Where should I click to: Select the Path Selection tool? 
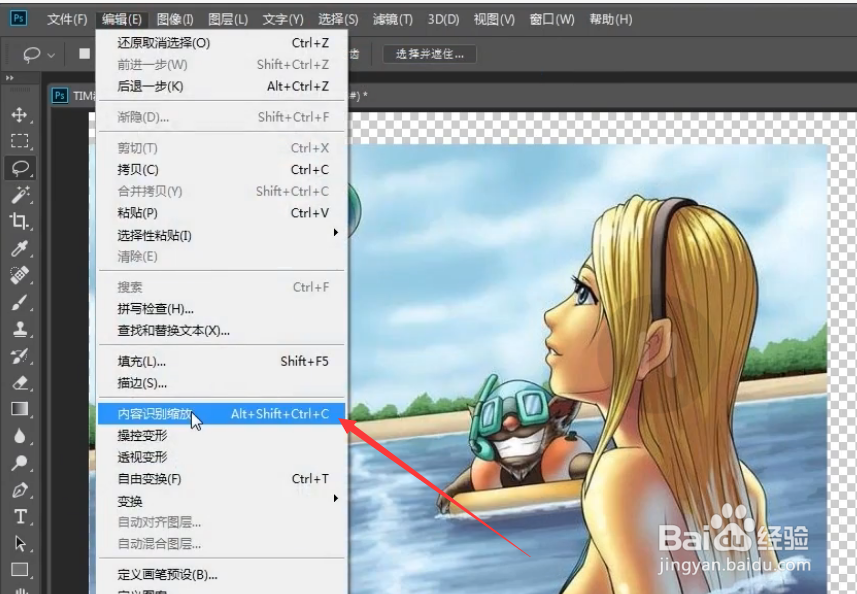click(20, 543)
